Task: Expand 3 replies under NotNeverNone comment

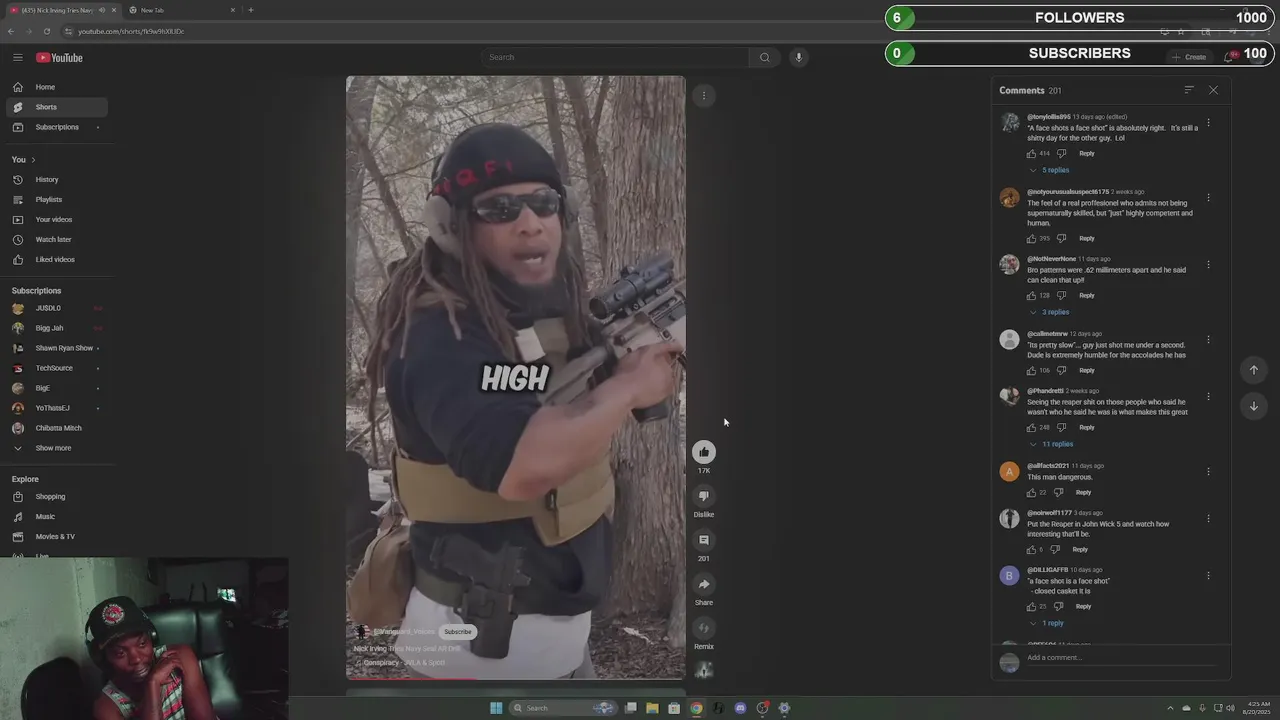Action: (x=1050, y=312)
